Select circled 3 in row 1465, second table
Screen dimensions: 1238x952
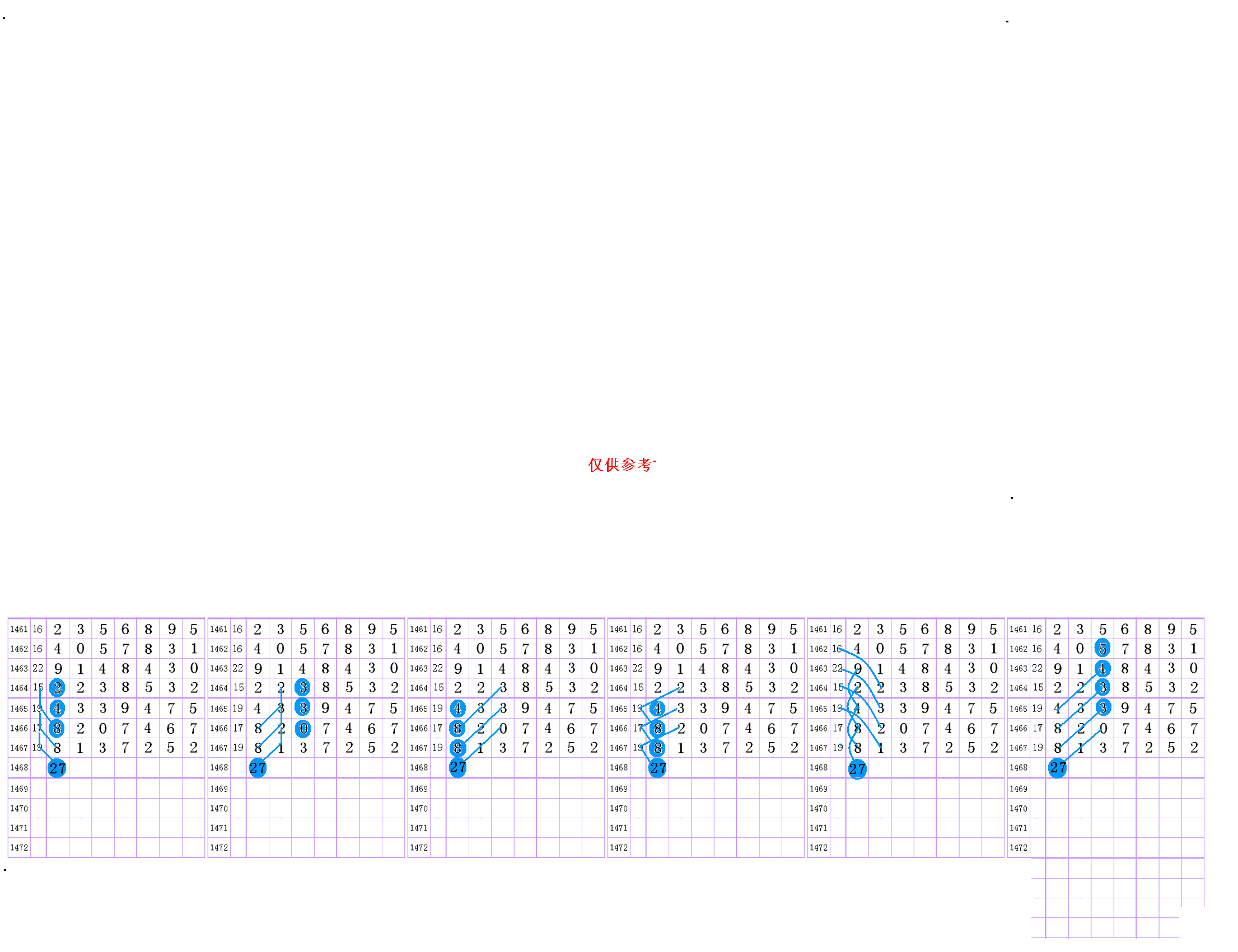click(x=303, y=708)
